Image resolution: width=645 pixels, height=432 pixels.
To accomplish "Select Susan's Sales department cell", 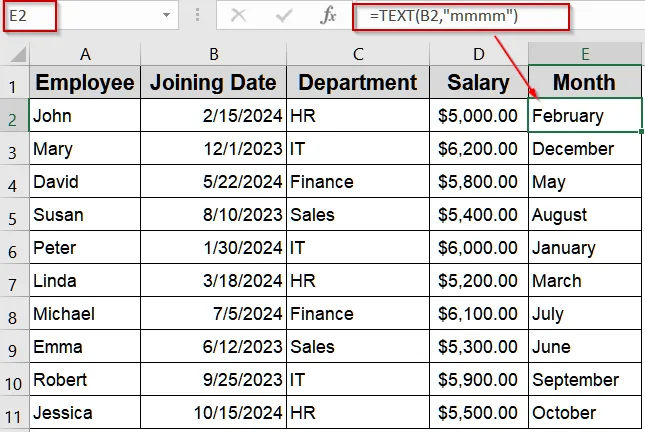I will click(x=358, y=214).
